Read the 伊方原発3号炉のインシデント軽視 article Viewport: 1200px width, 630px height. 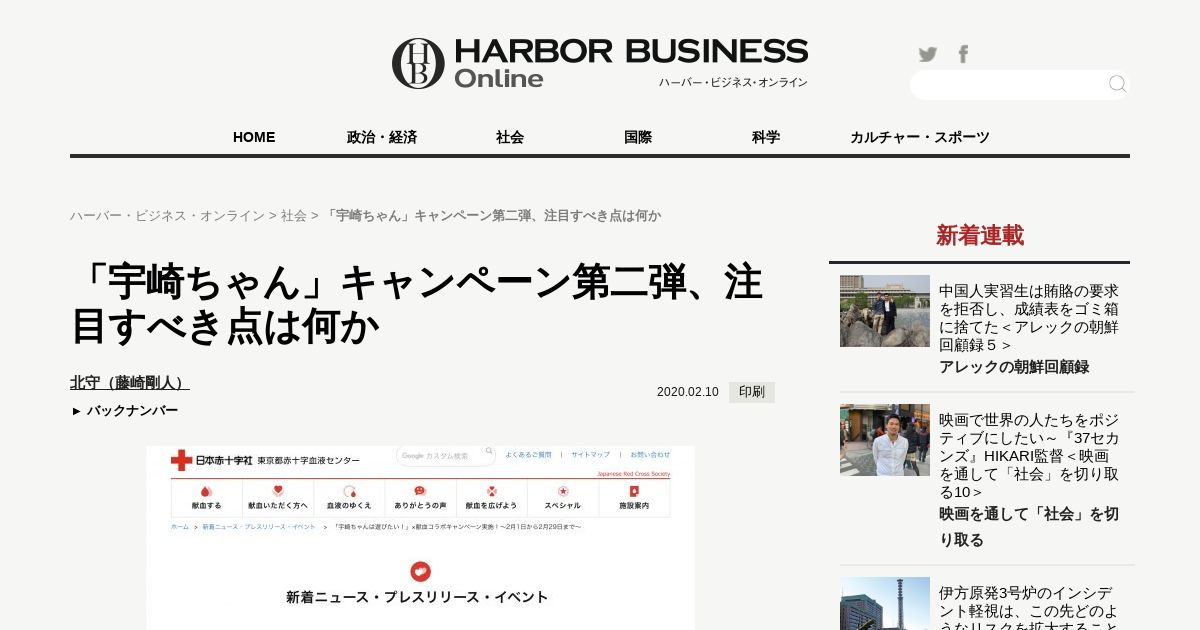[1029, 607]
